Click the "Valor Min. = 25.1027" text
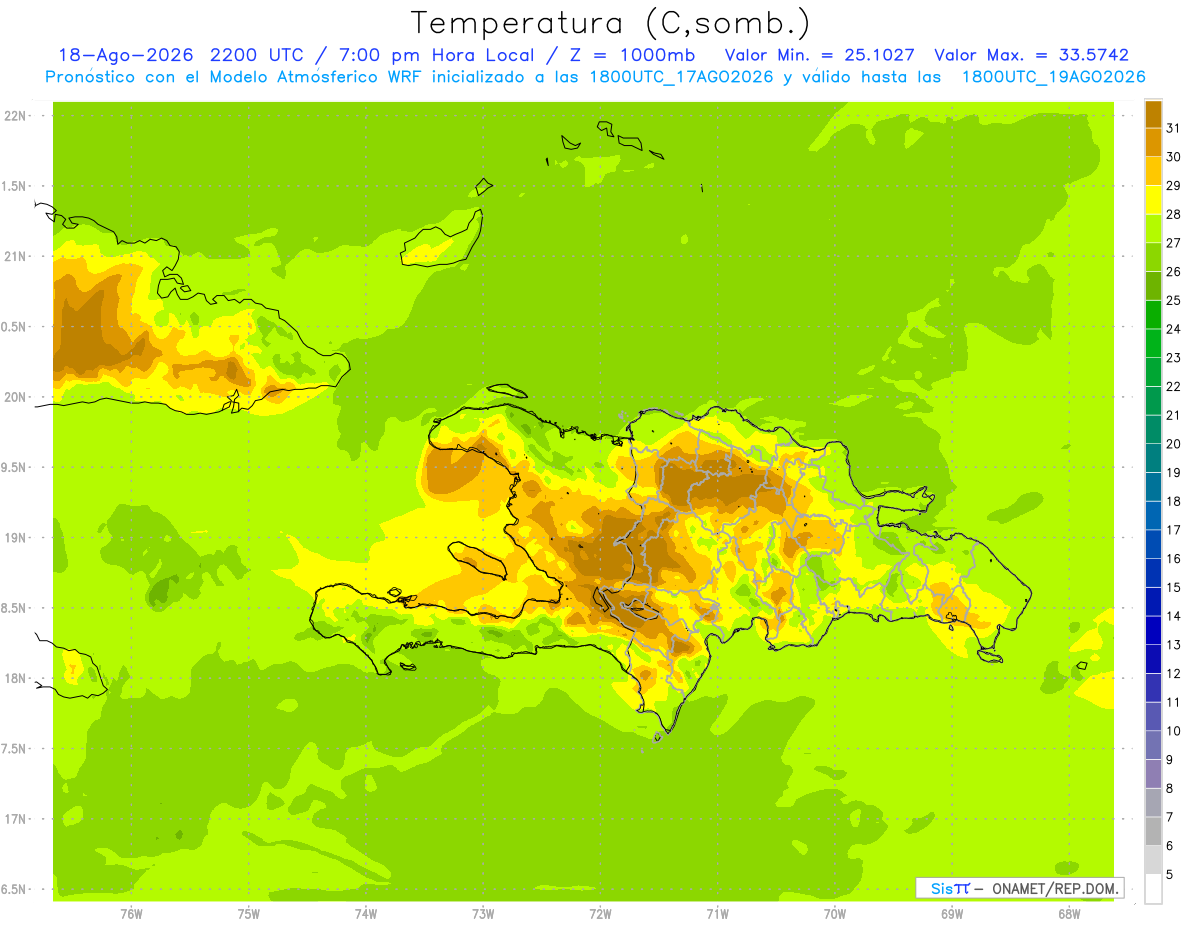 tap(819, 55)
